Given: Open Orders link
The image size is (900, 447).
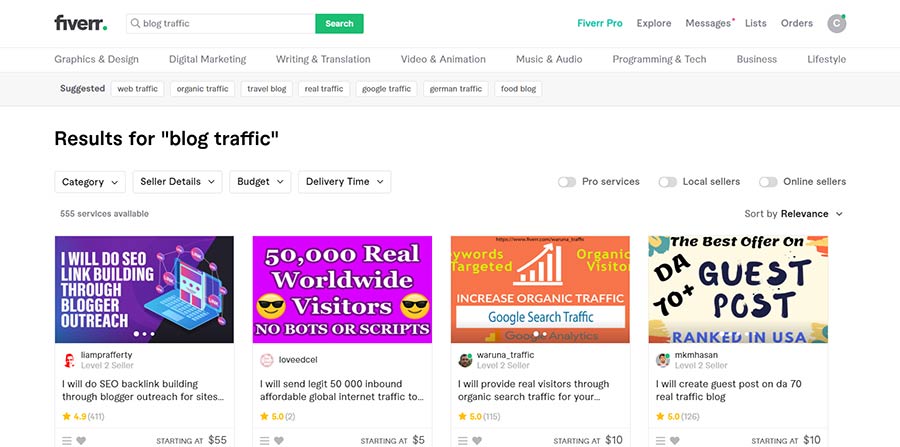Looking at the screenshot, I should [x=797, y=24].
